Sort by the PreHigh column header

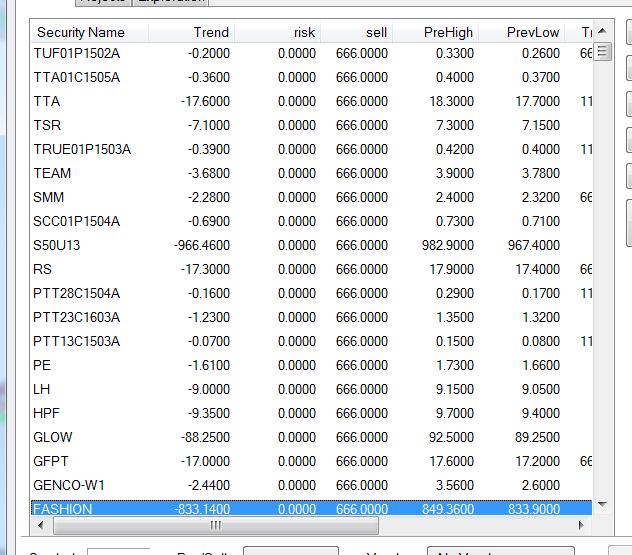(435, 32)
